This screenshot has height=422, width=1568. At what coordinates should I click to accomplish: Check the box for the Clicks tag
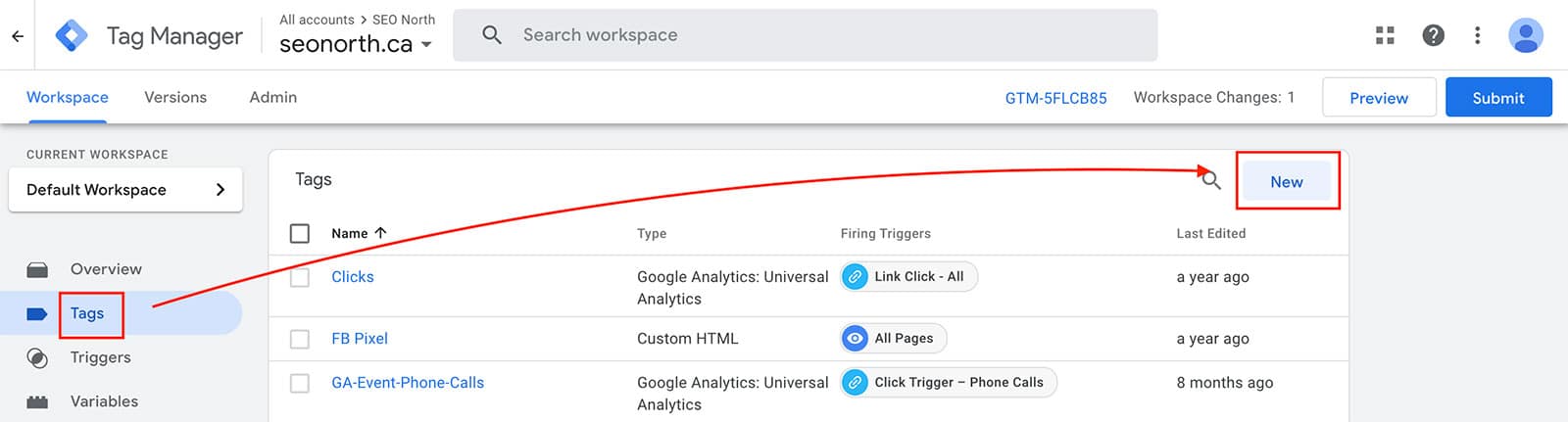(300, 277)
